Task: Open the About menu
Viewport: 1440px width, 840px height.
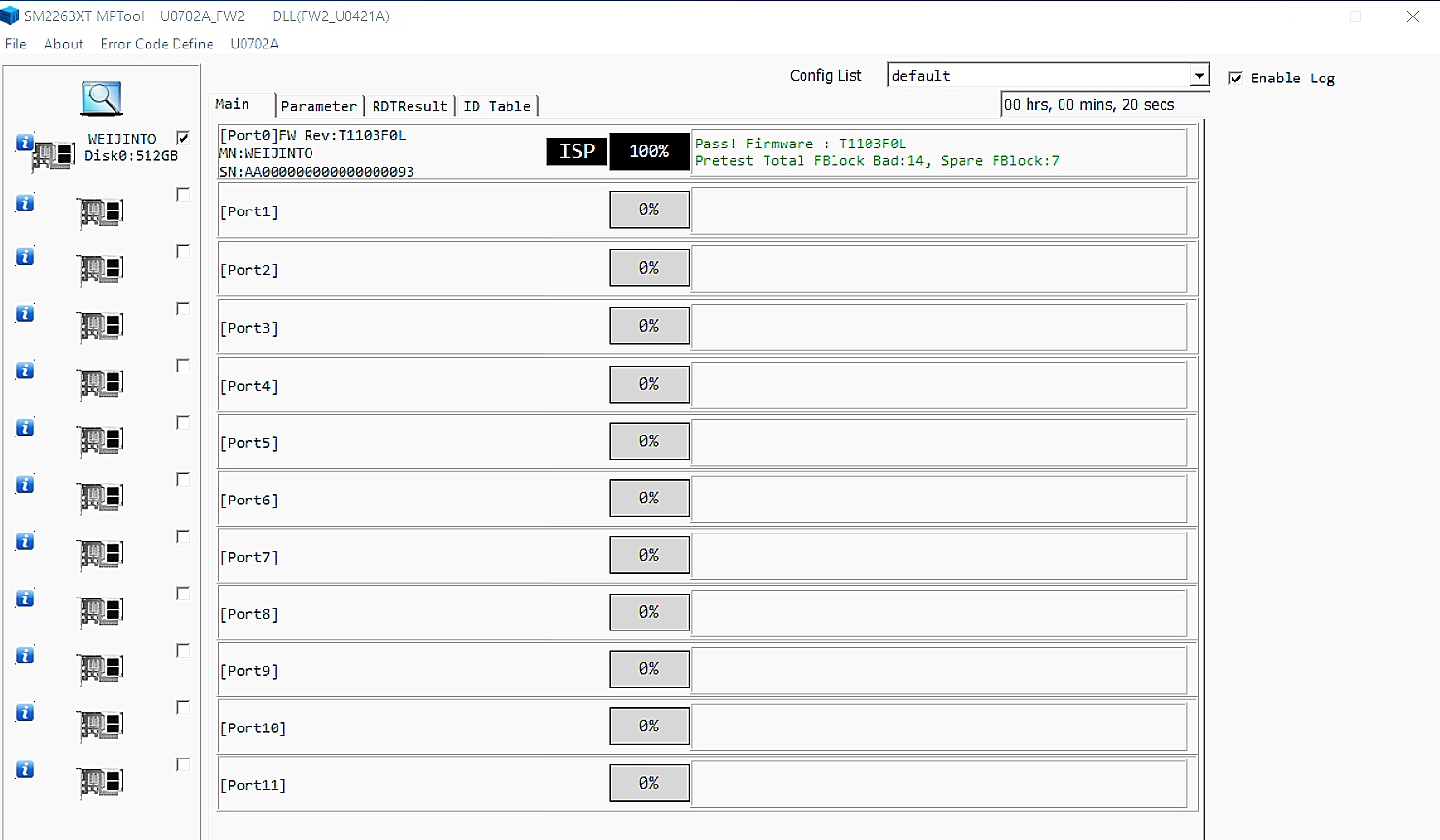Action: (63, 44)
